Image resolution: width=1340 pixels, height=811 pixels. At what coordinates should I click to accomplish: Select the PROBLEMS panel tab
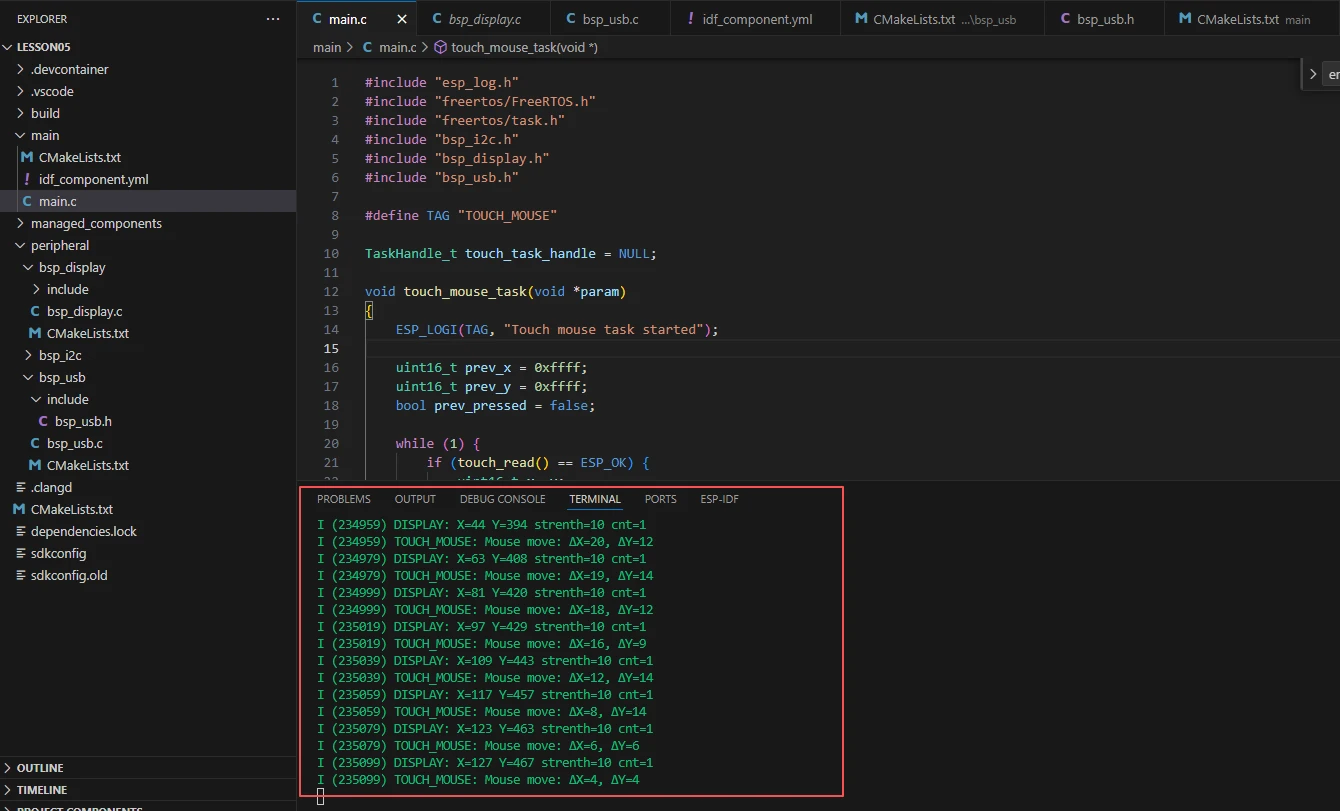[343, 499]
